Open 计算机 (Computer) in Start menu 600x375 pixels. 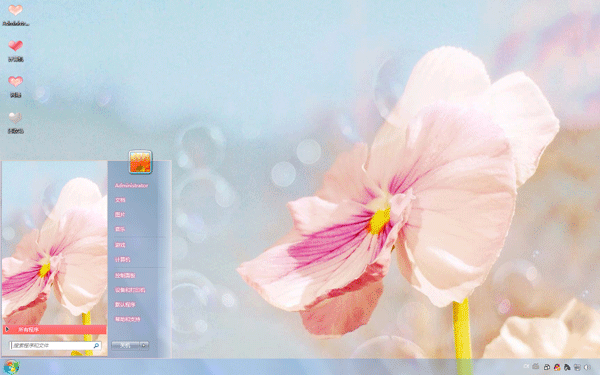(x=122, y=259)
